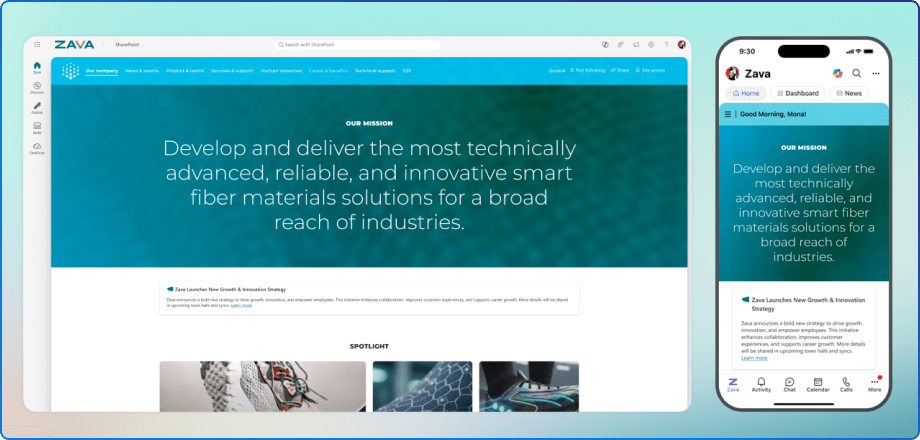Open OneDrive in the left app rail
Image resolution: width=920 pixels, height=440 pixels.
tap(37, 148)
